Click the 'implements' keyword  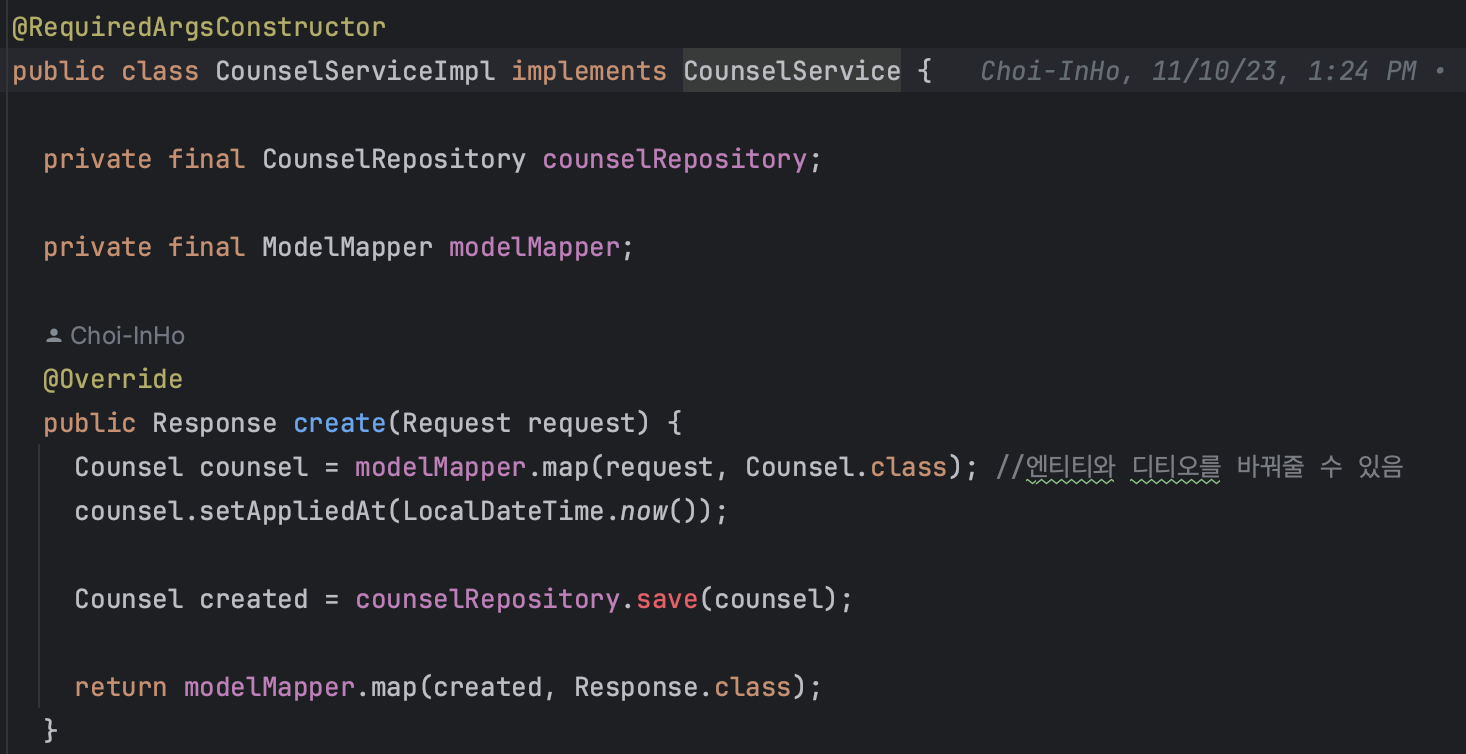click(589, 71)
